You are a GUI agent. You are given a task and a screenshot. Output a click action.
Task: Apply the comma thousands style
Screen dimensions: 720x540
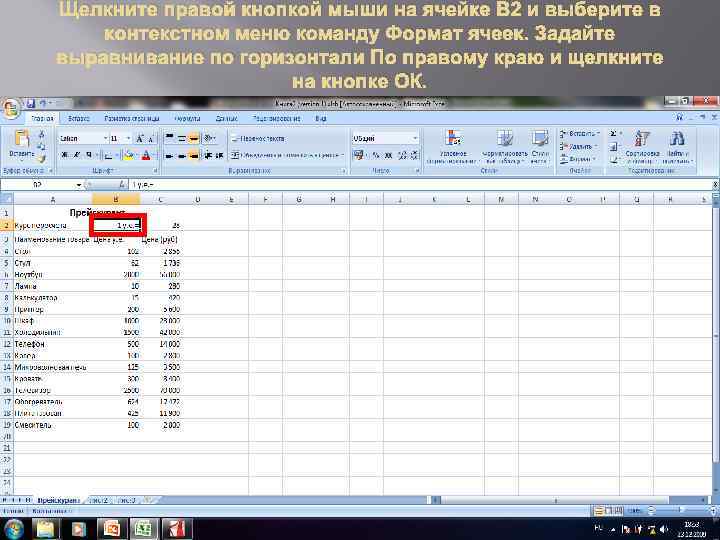388,155
